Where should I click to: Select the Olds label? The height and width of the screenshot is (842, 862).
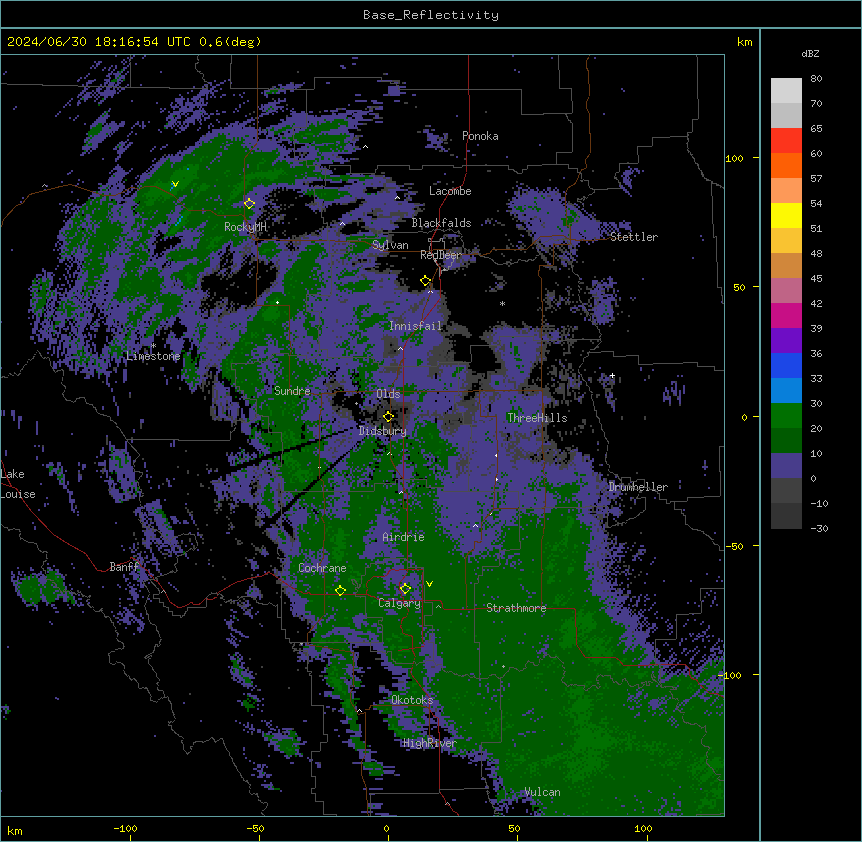(388, 394)
